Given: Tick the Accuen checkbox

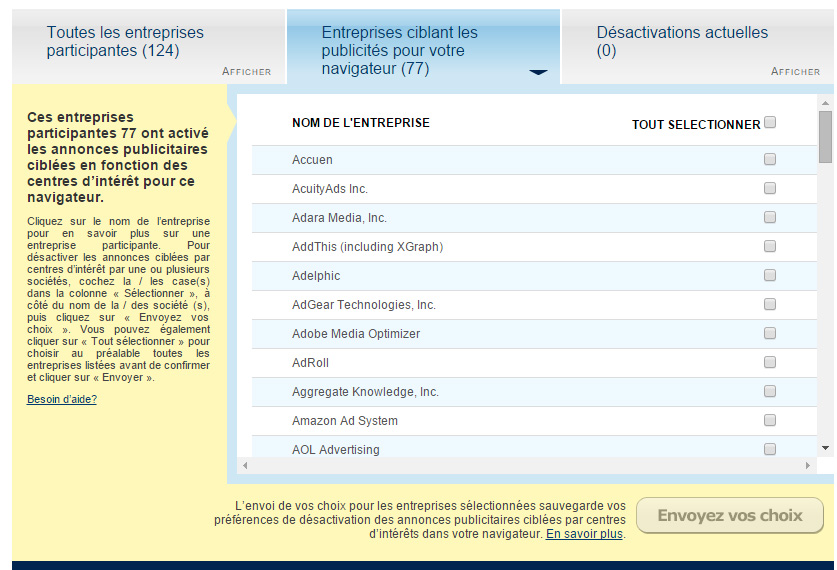Looking at the screenshot, I should (770, 159).
